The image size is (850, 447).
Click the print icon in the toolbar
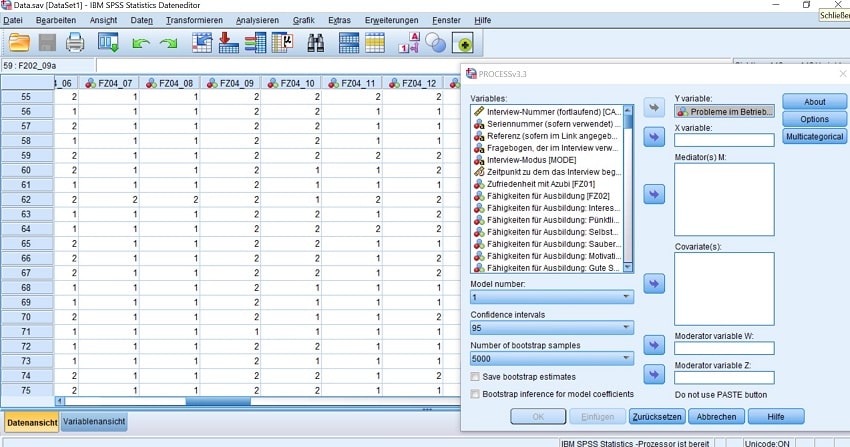tap(76, 42)
